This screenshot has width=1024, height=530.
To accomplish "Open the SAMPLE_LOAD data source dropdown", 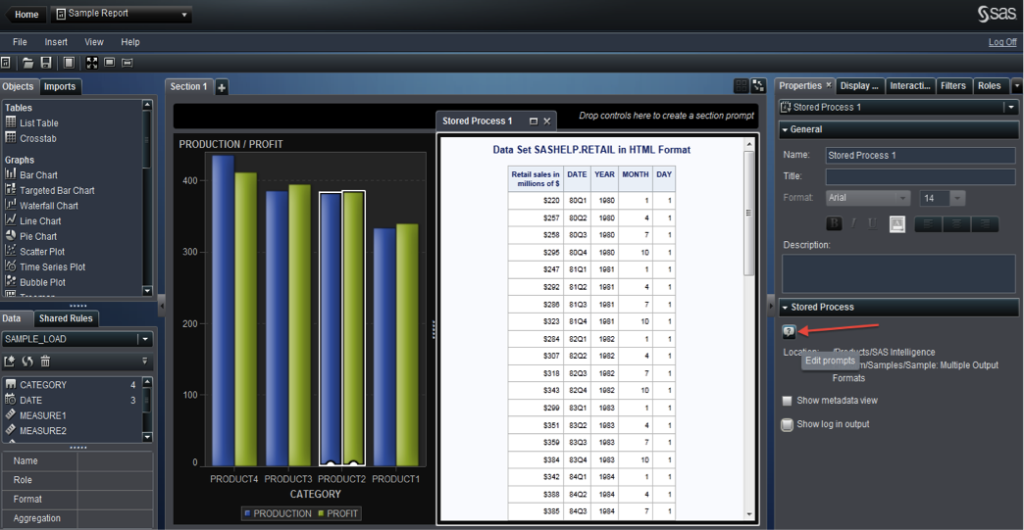I will tap(144, 339).
